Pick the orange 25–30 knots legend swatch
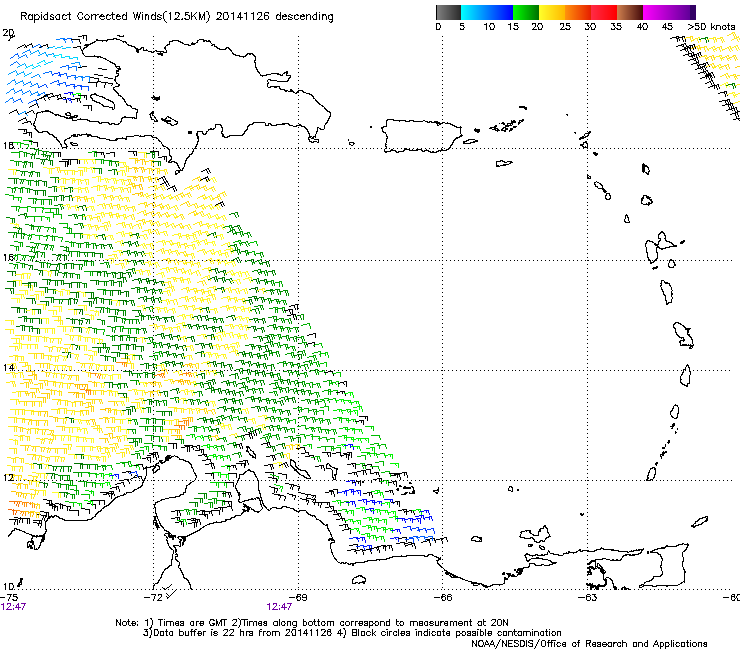The width and height of the screenshot is (740, 650). tap(578, 12)
